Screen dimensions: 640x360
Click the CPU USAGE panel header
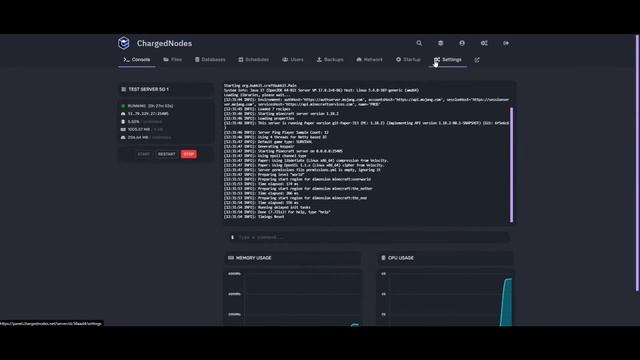(x=445, y=258)
